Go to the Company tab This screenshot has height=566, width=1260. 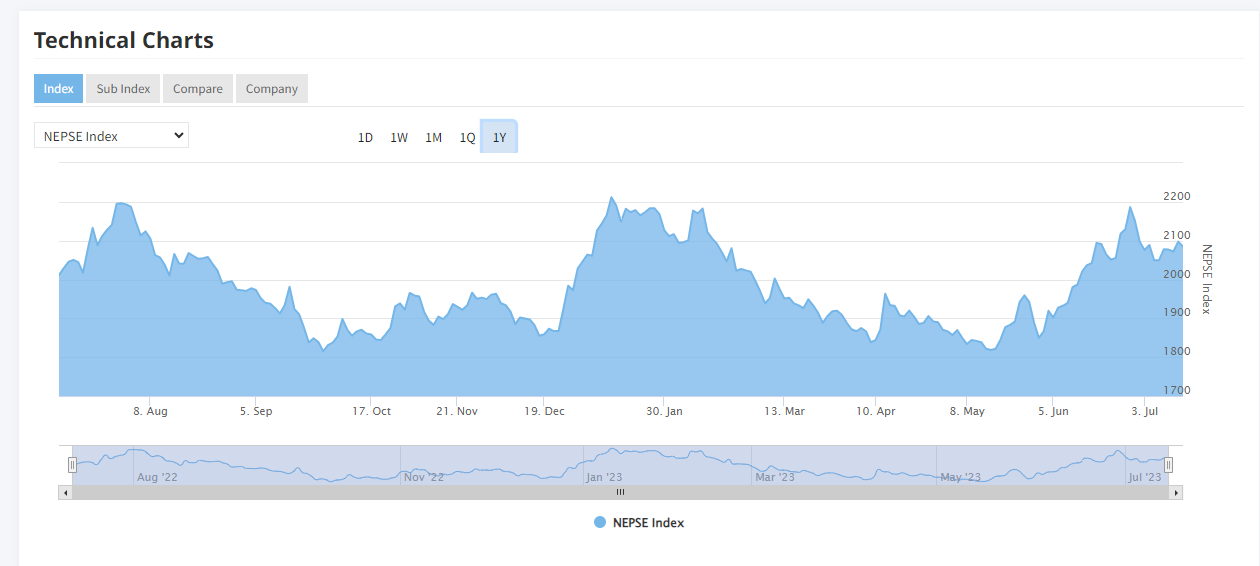(272, 88)
